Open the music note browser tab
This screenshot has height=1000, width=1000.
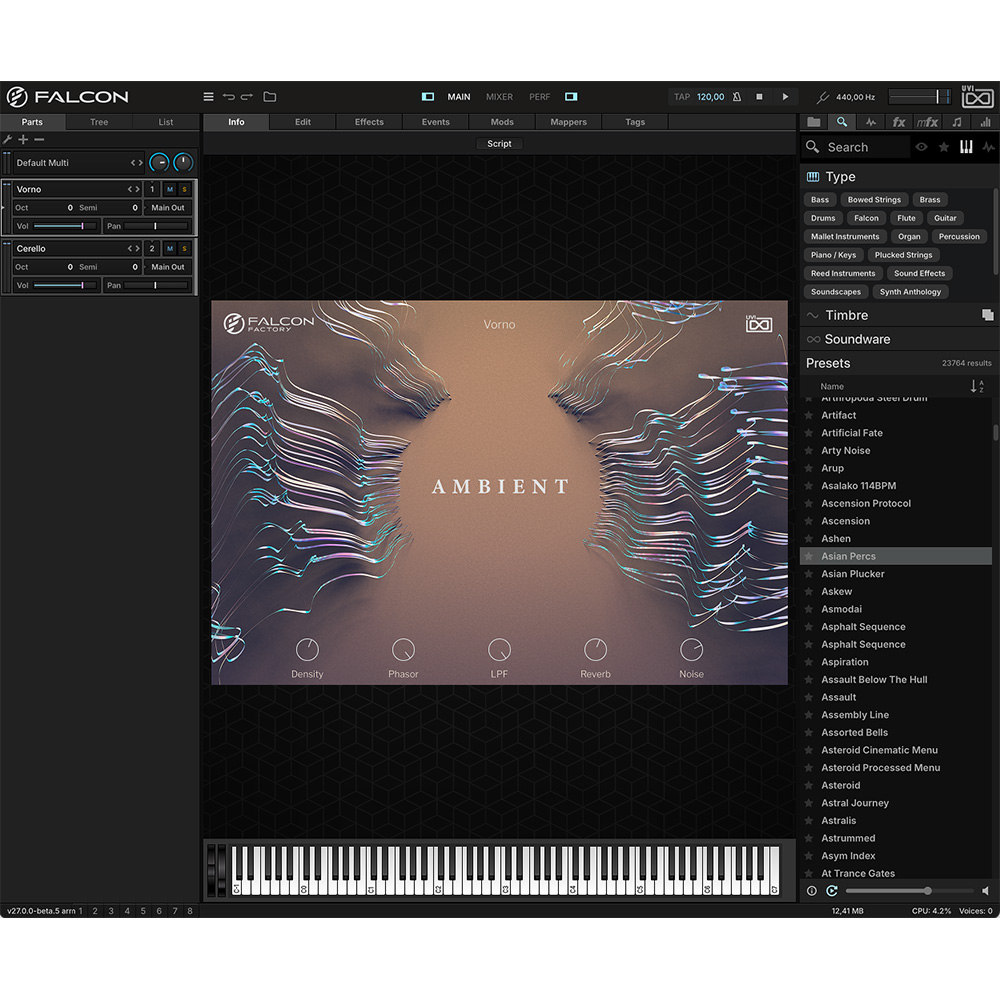pos(957,122)
